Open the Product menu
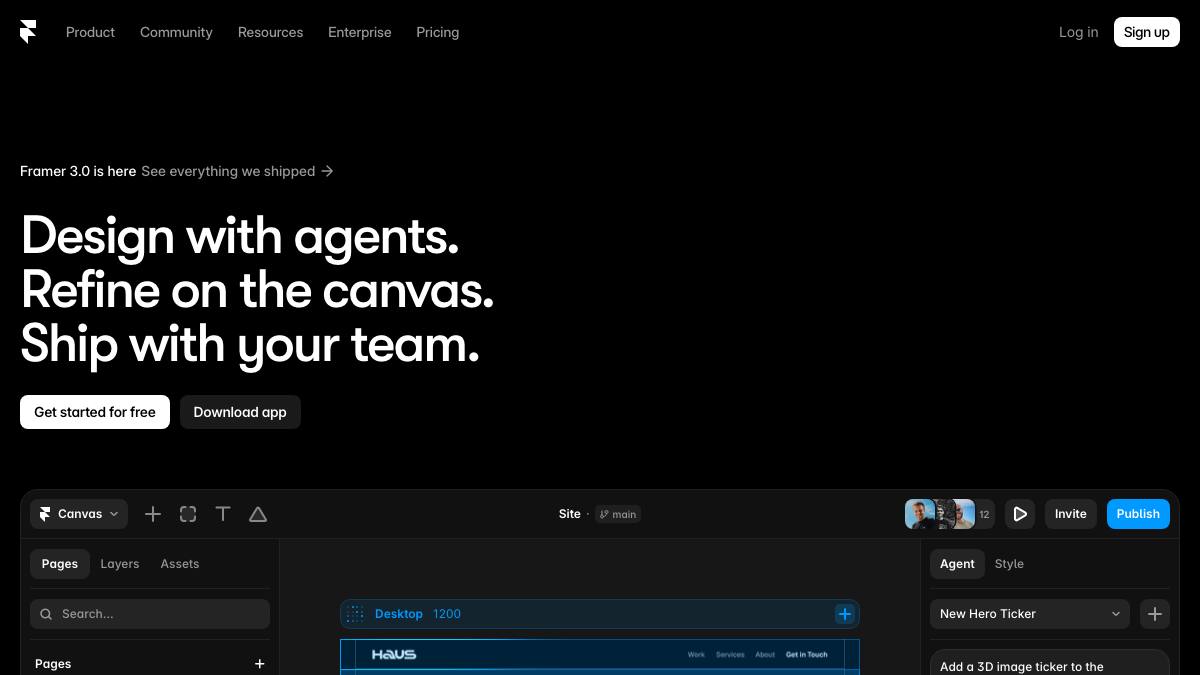 [90, 32]
